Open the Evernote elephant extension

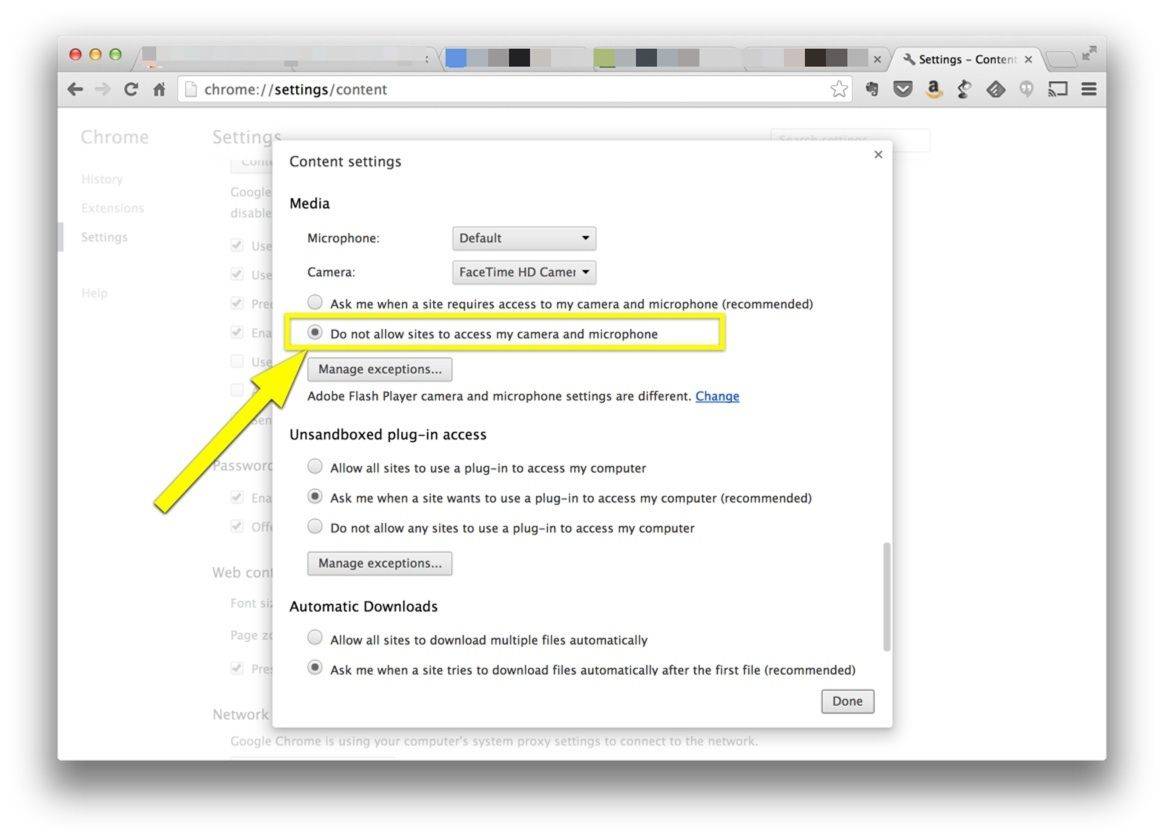[872, 89]
